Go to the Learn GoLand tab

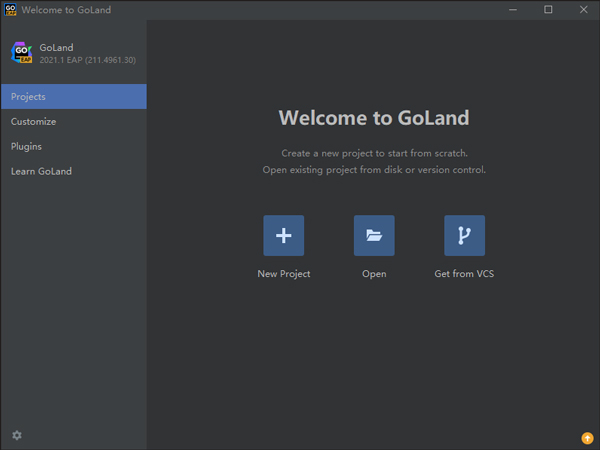[x=41, y=171]
